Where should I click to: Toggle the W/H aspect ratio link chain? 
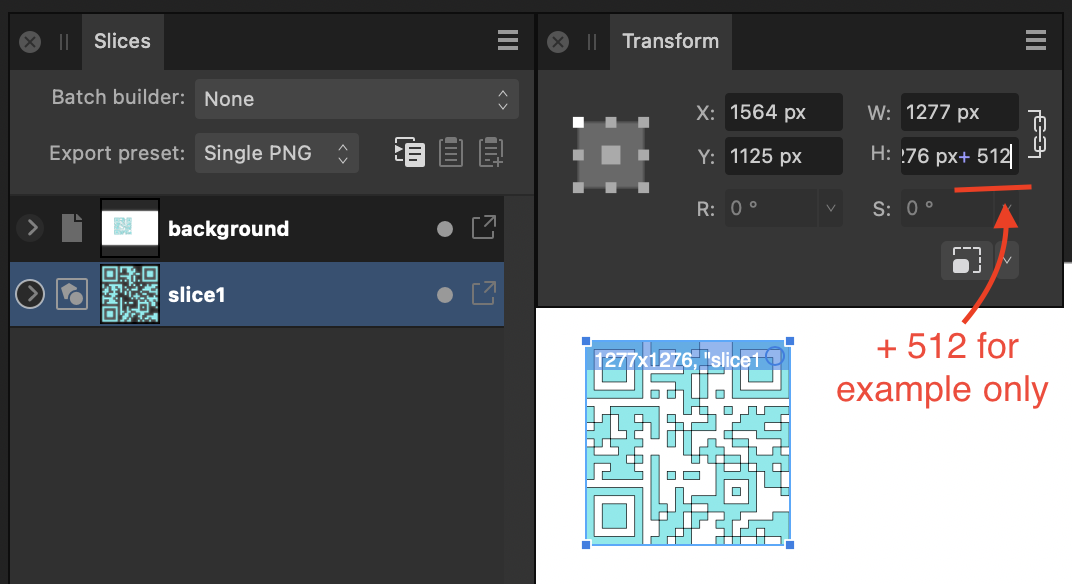click(1038, 133)
